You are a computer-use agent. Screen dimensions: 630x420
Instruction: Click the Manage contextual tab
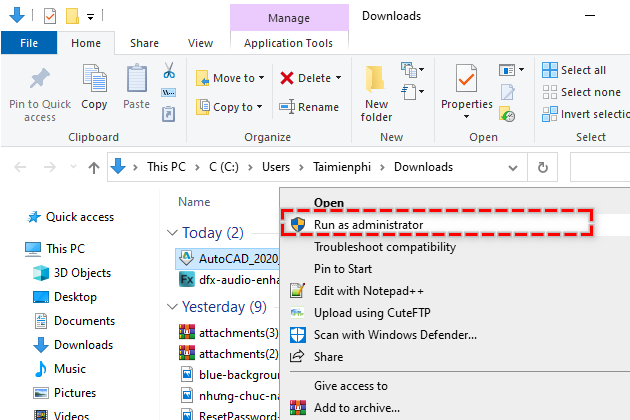[x=289, y=18]
